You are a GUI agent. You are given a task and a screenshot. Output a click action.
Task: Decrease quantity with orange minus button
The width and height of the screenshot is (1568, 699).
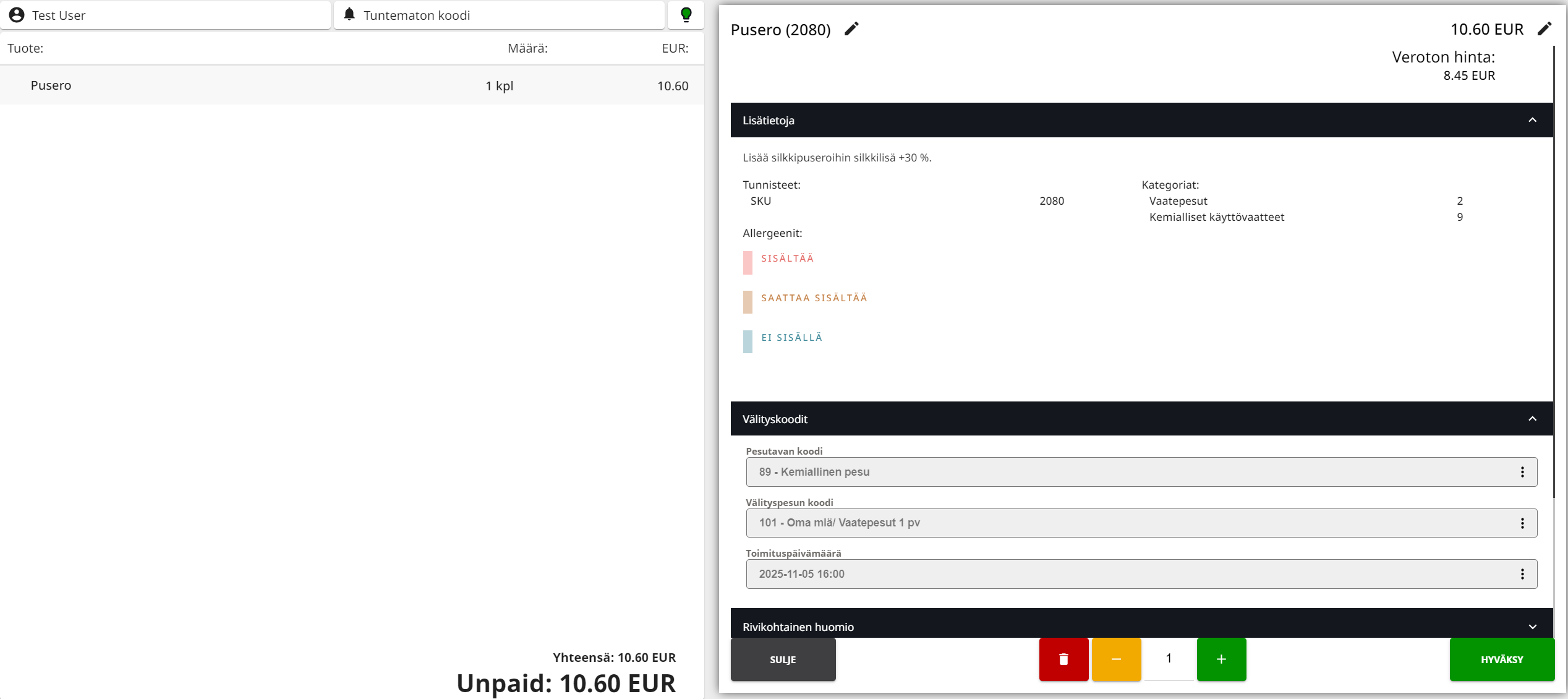click(1116, 659)
